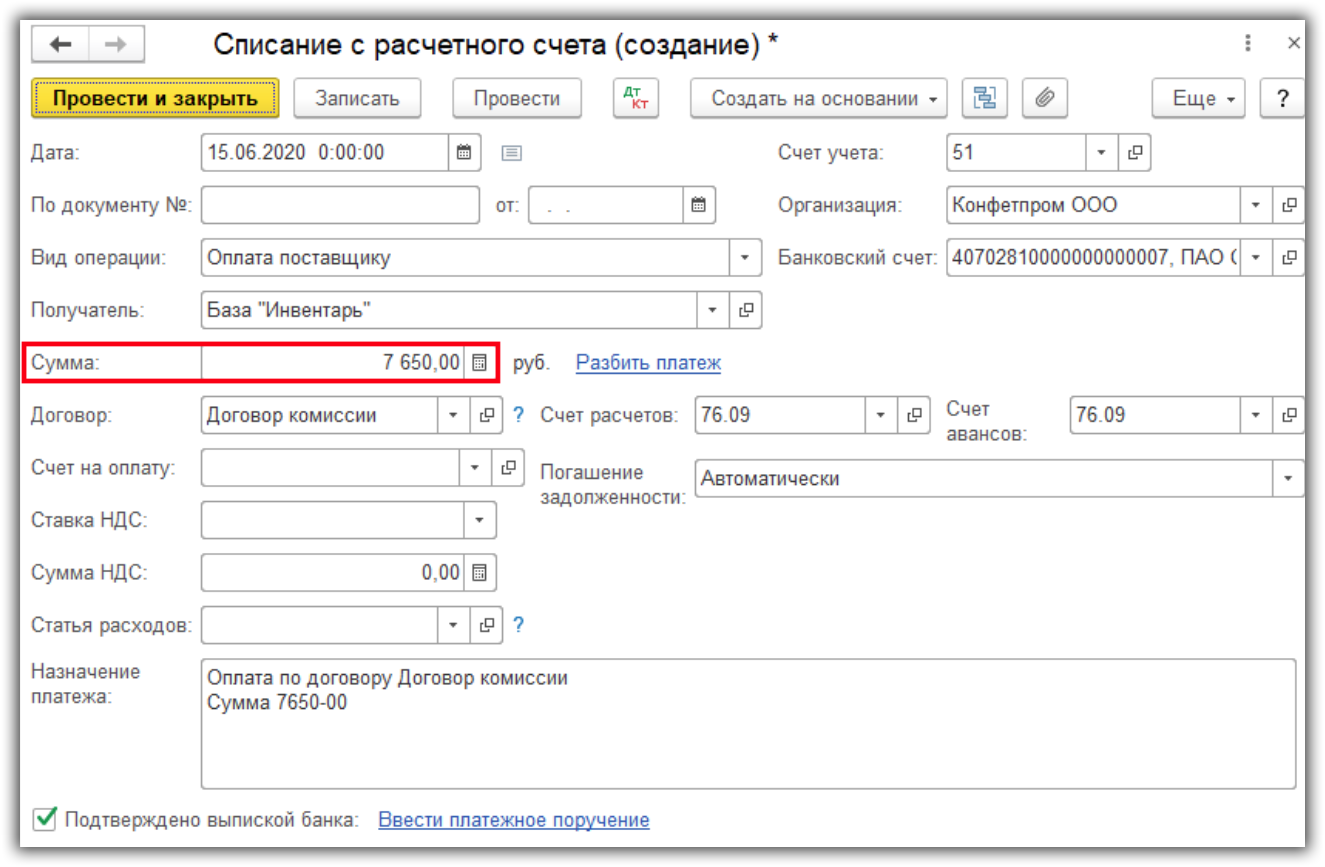Open the document structure icon in toolbar
The image size is (1325, 867).
click(985, 98)
